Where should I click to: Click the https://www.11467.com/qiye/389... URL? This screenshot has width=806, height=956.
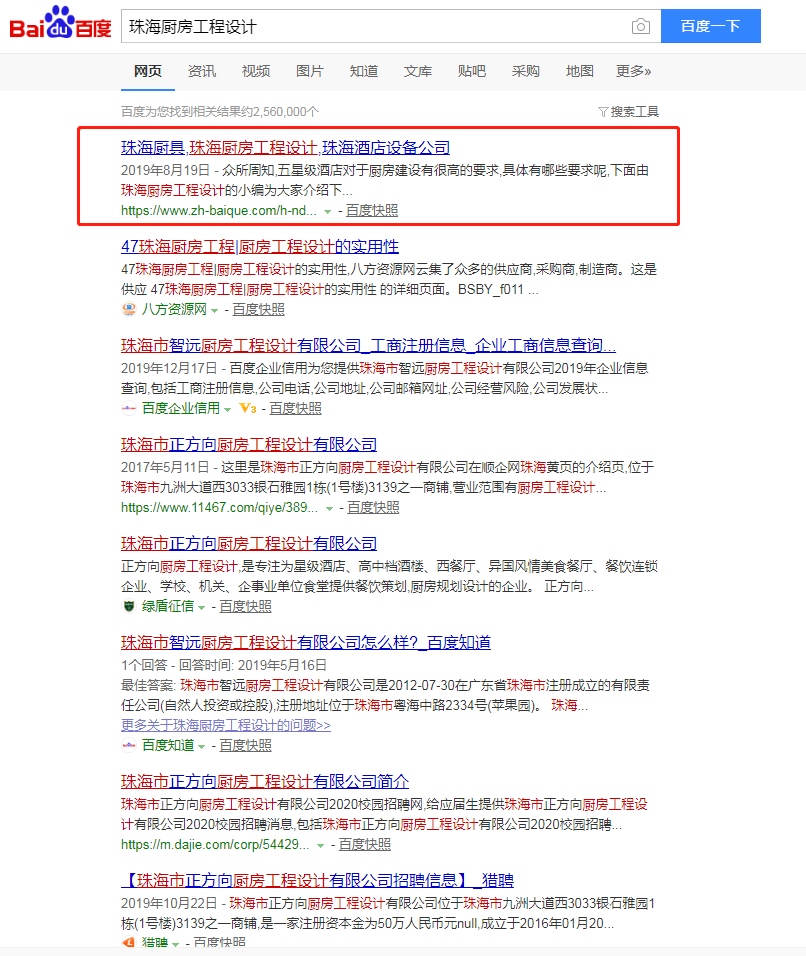pyautogui.click(x=219, y=507)
